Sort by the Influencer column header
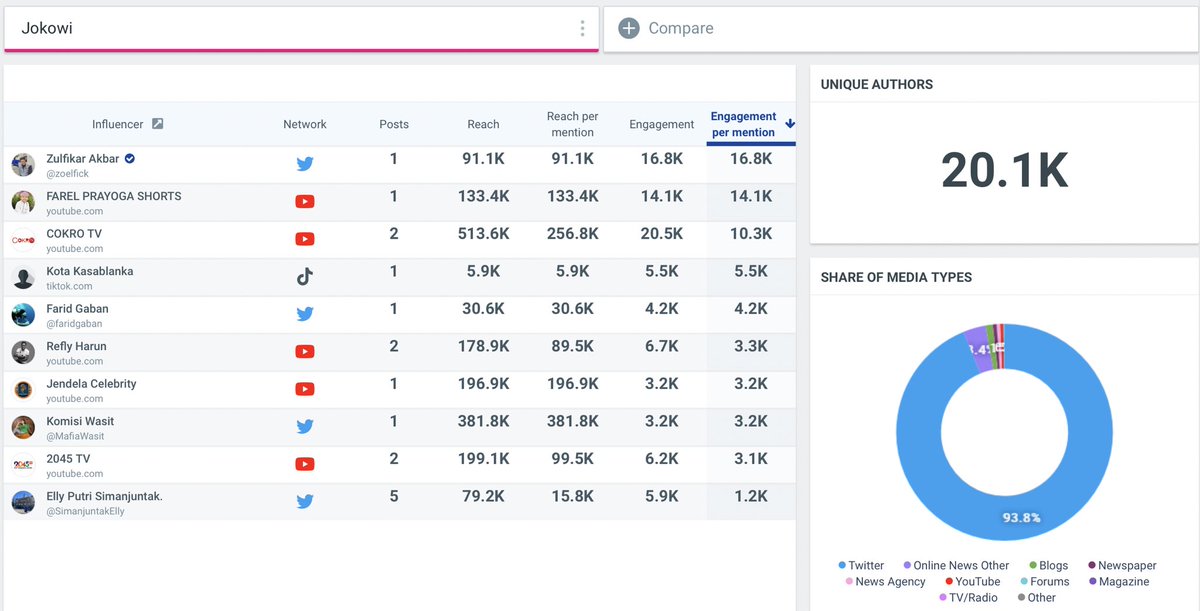The image size is (1200, 611). click(x=118, y=124)
